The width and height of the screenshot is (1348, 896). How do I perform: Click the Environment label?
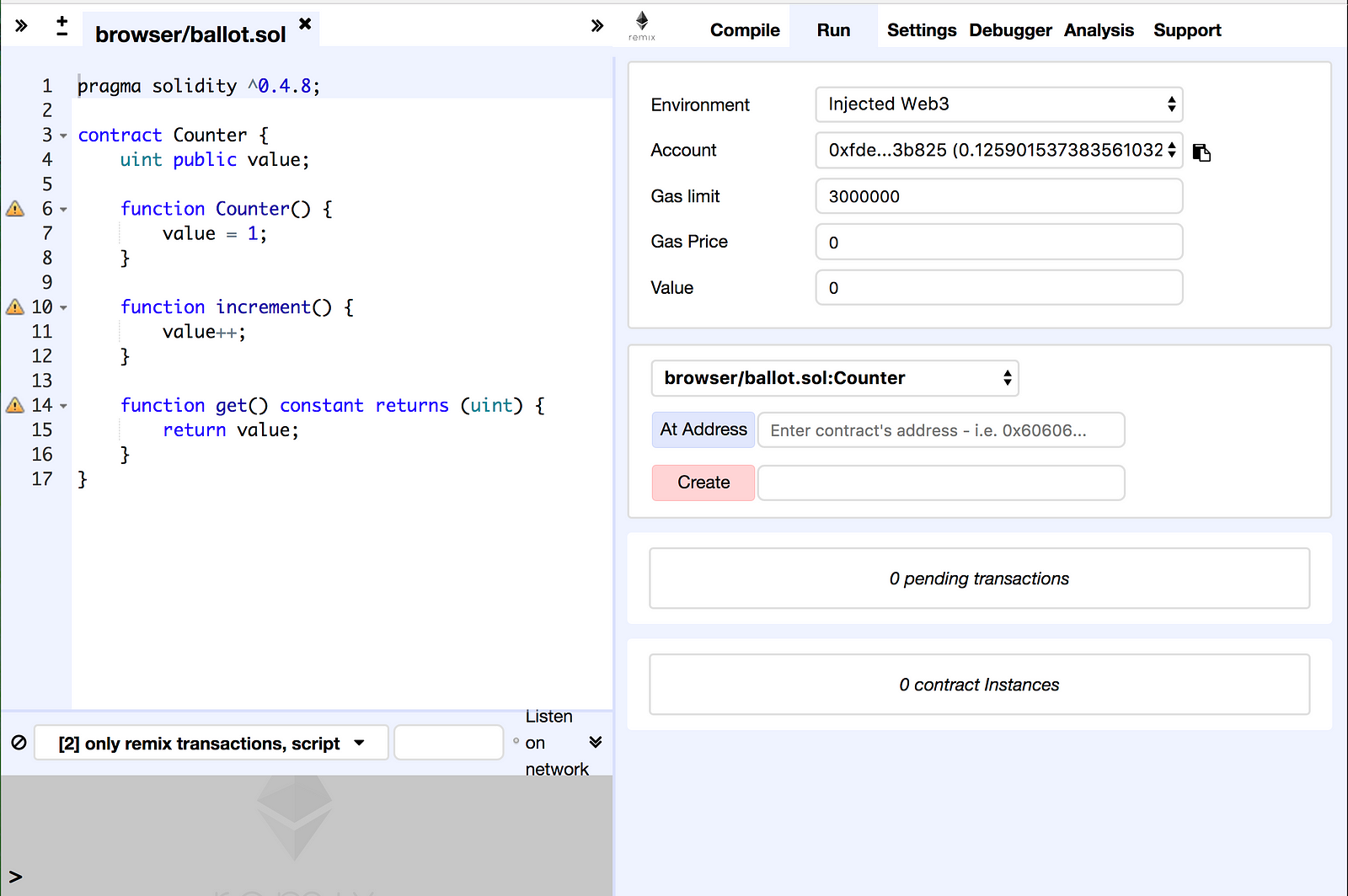point(700,105)
